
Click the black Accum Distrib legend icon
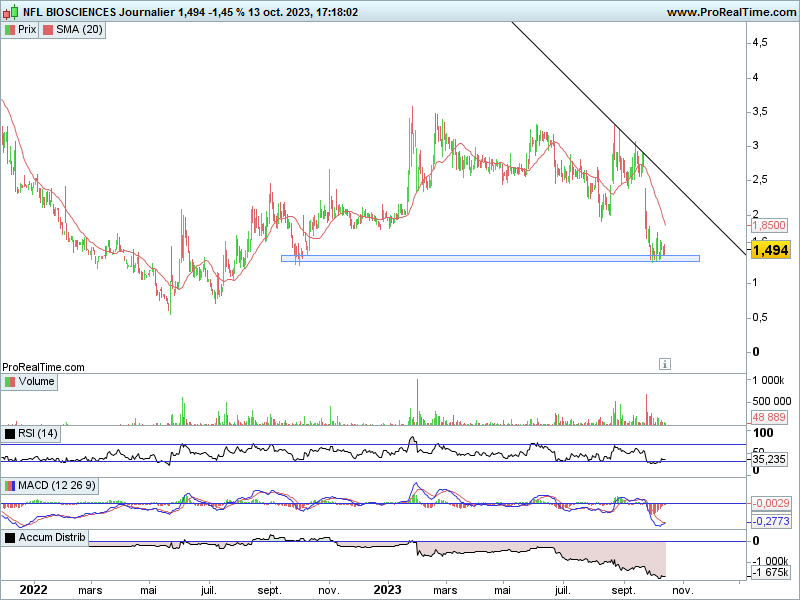tap(10, 538)
